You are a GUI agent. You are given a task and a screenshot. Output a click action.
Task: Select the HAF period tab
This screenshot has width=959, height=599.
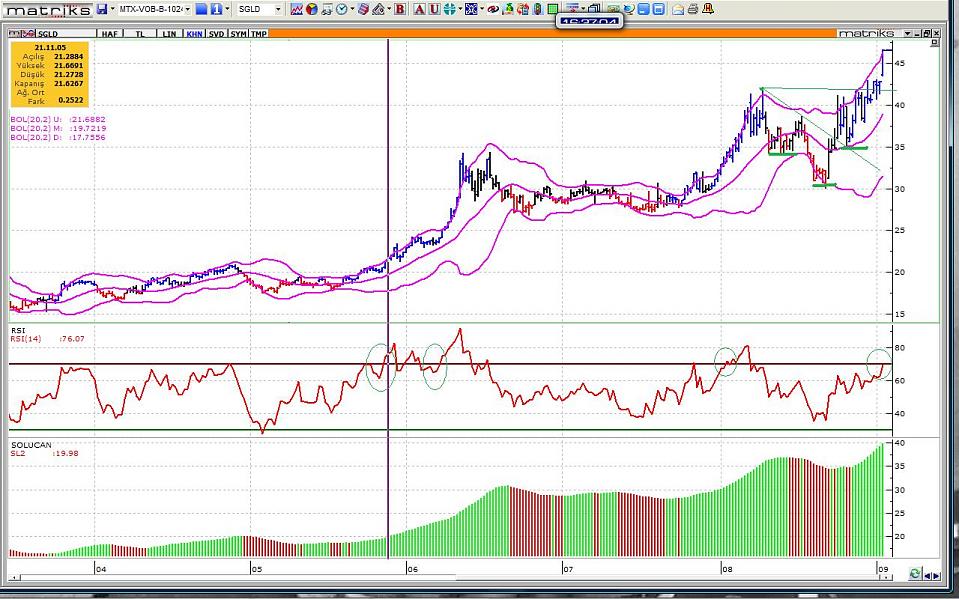(110, 34)
